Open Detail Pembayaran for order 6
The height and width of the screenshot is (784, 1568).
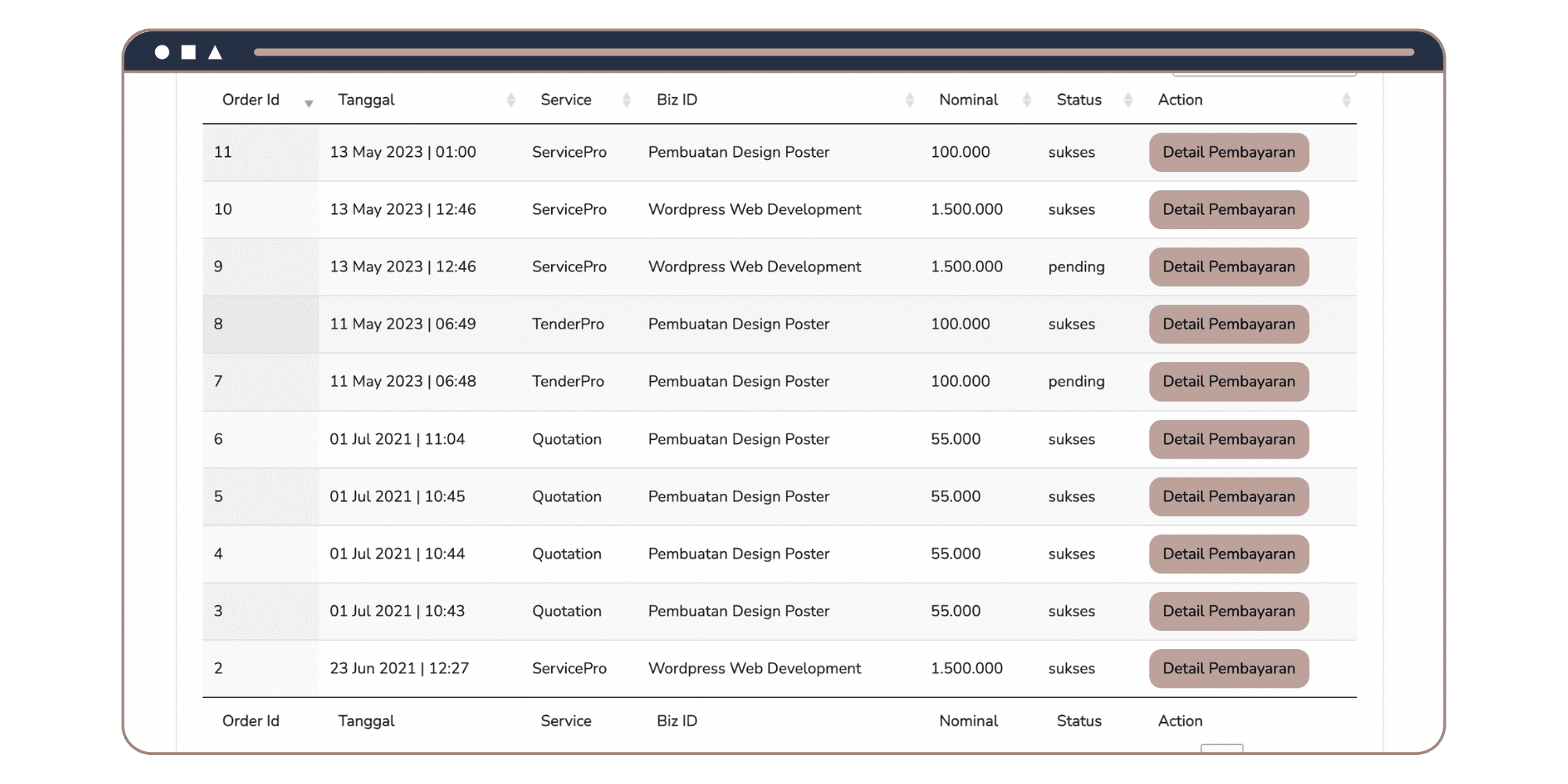[1229, 439]
